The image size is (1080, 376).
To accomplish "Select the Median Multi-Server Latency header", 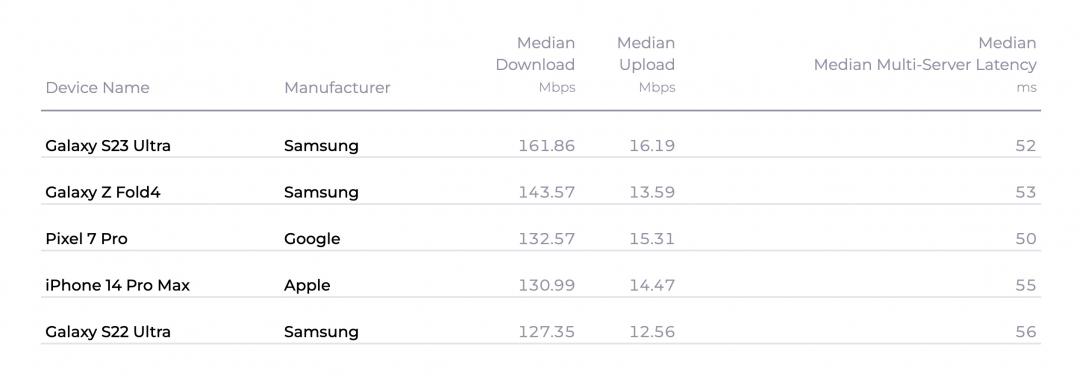I will tap(925, 65).
